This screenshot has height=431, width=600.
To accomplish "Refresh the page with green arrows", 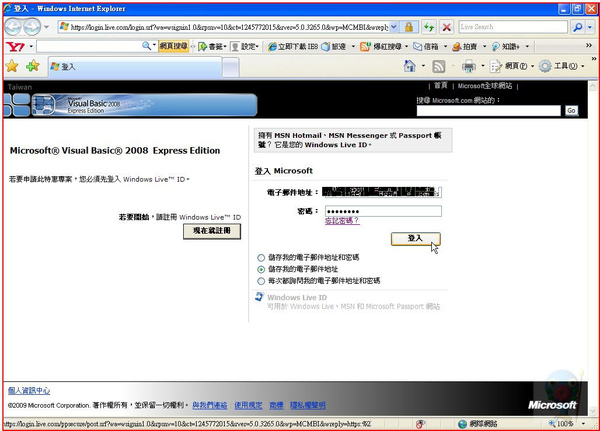I will coord(429,27).
